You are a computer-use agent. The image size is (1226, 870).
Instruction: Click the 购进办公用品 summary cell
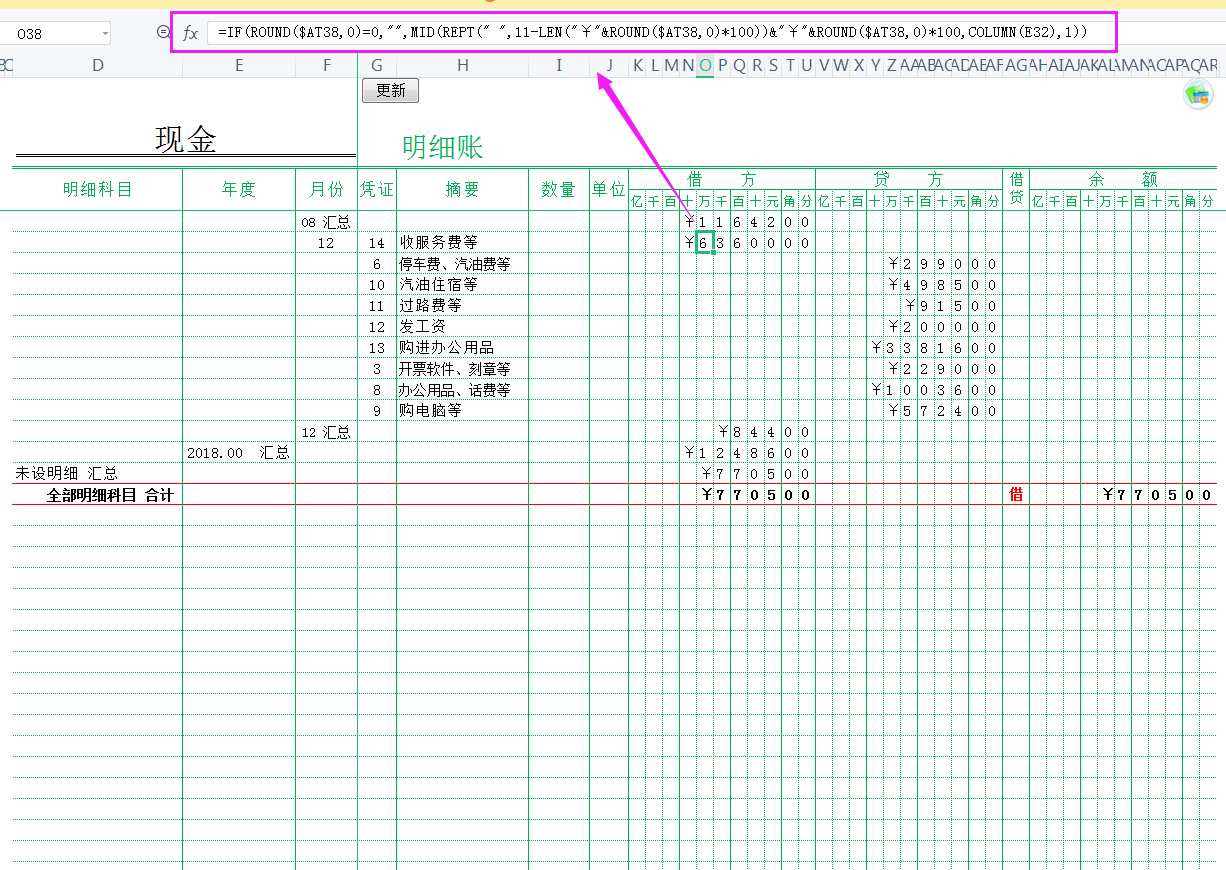[463, 348]
